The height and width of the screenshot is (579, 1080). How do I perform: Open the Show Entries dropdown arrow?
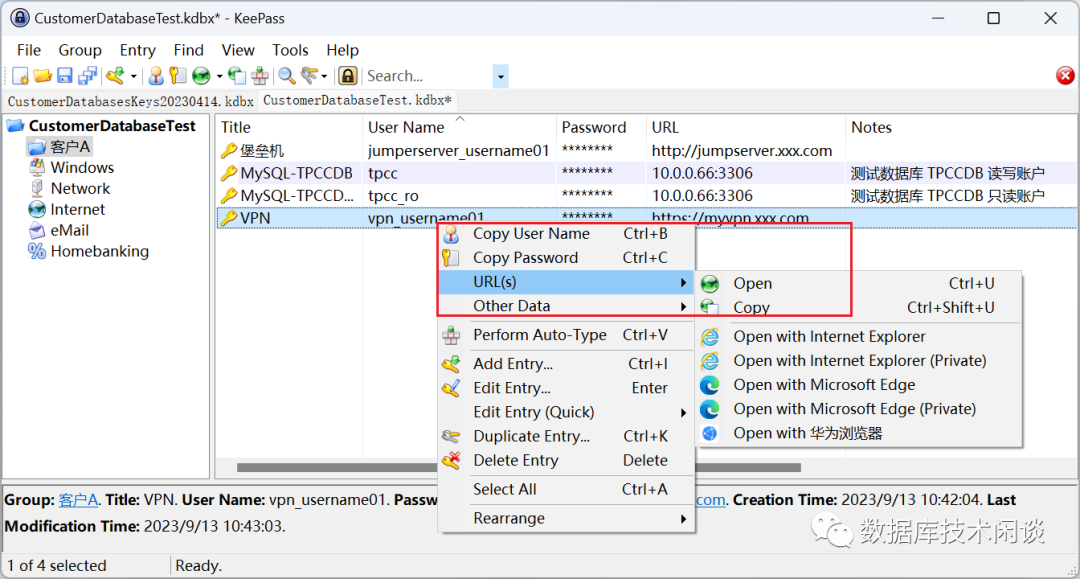(x=324, y=76)
